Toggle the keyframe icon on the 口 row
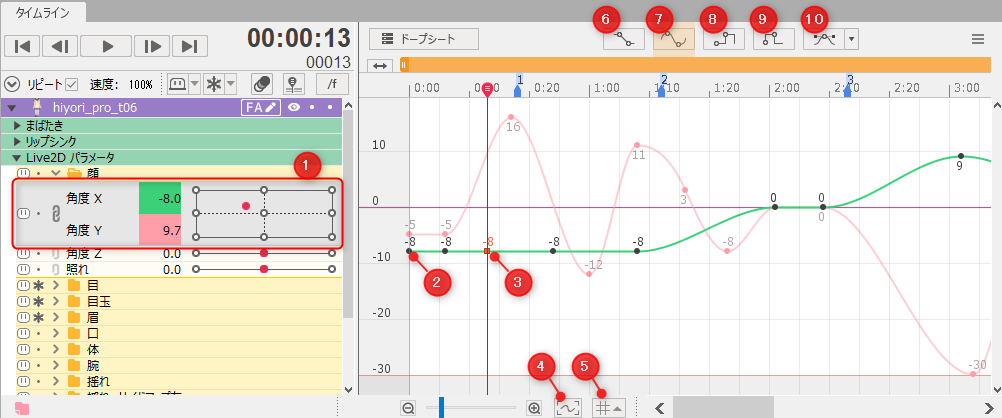 (x=24, y=334)
